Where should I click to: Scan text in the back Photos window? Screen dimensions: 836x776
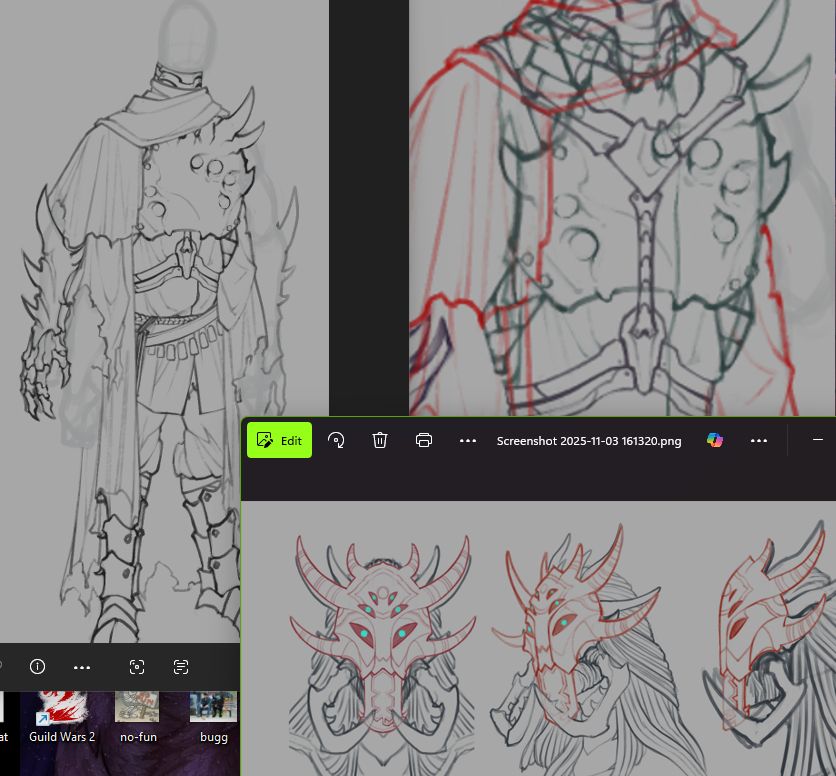click(x=181, y=667)
